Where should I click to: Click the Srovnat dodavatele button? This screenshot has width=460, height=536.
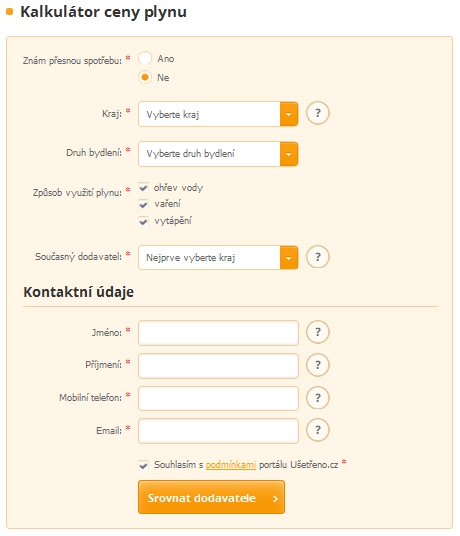pyautogui.click(x=211, y=497)
